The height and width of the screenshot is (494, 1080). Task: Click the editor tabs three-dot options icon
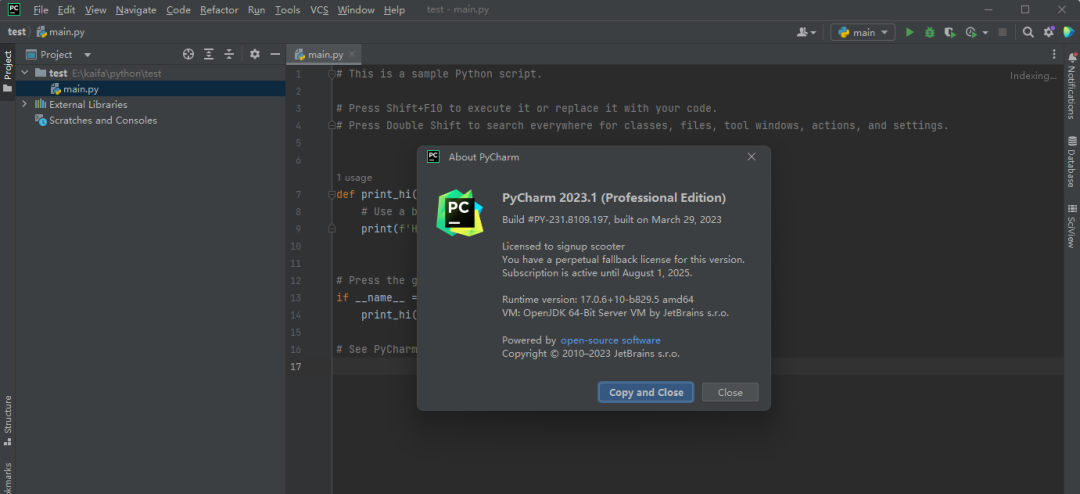pyautogui.click(x=1054, y=54)
